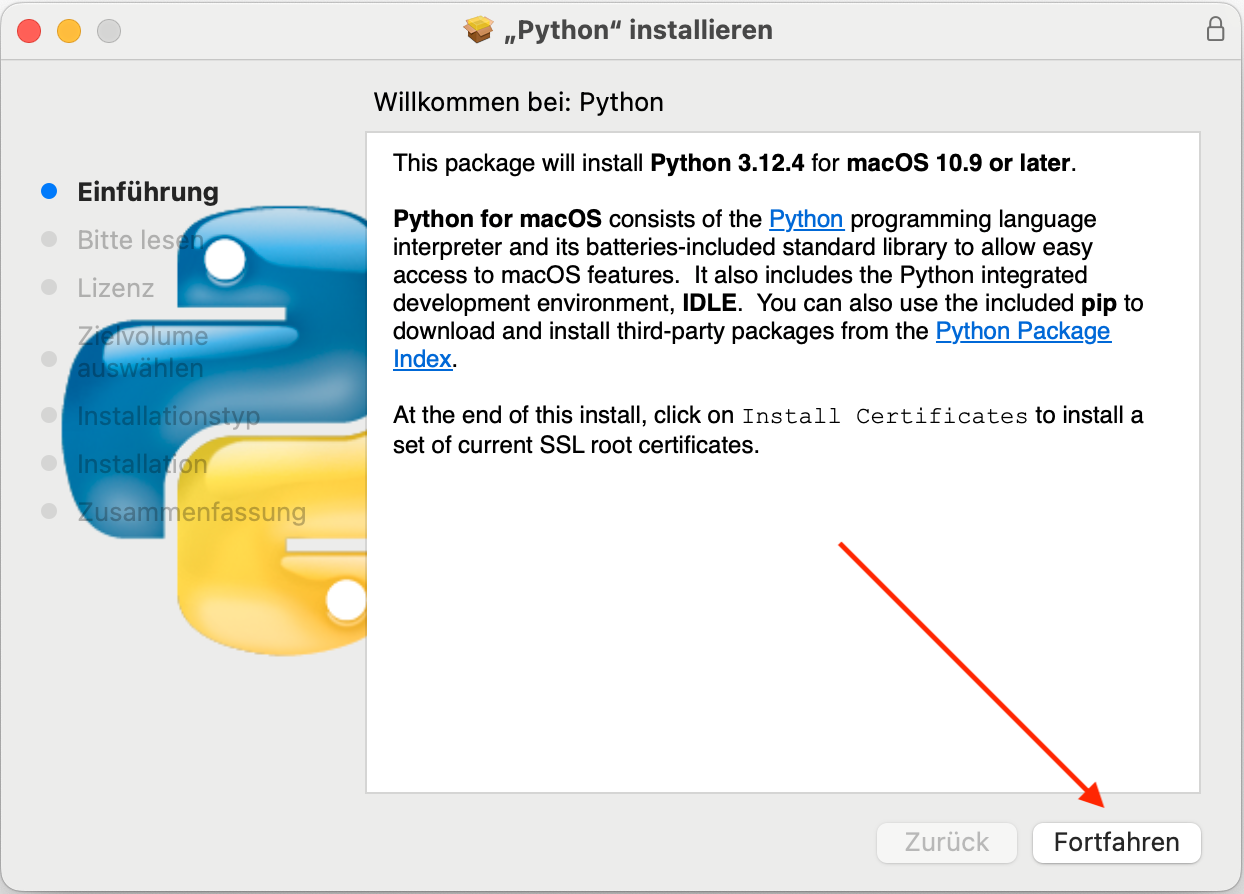This screenshot has width=1244, height=894.
Task: Click the disabled Zurück button
Action: [946, 842]
